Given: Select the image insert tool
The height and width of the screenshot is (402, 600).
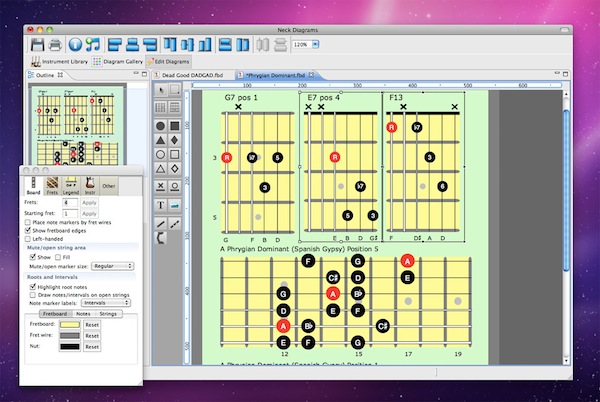Looking at the screenshot, I should pyautogui.click(x=175, y=205).
